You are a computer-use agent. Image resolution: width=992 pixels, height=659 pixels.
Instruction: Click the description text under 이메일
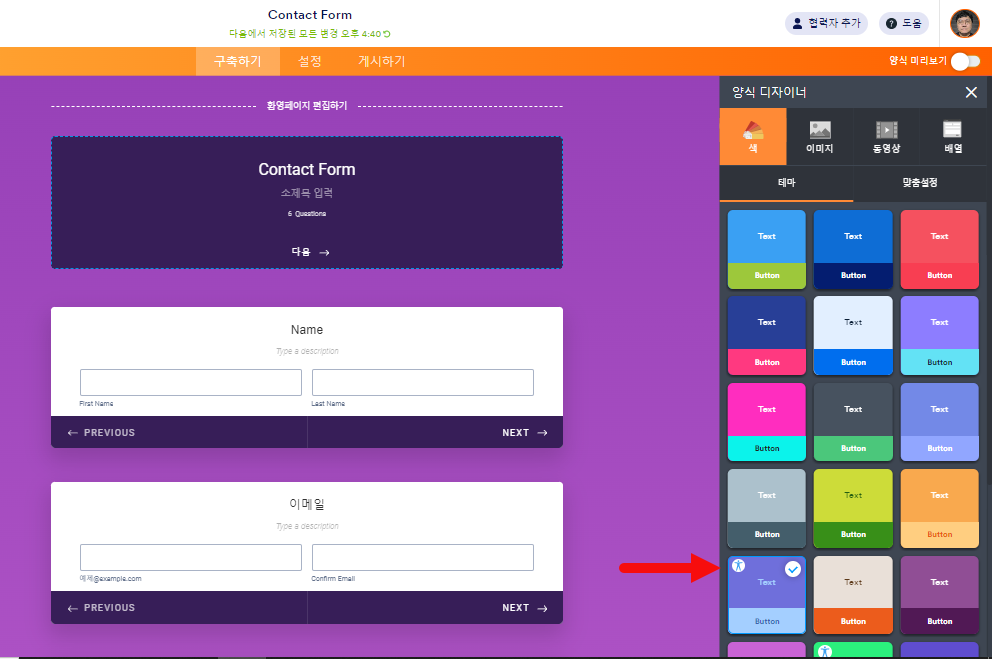307,526
